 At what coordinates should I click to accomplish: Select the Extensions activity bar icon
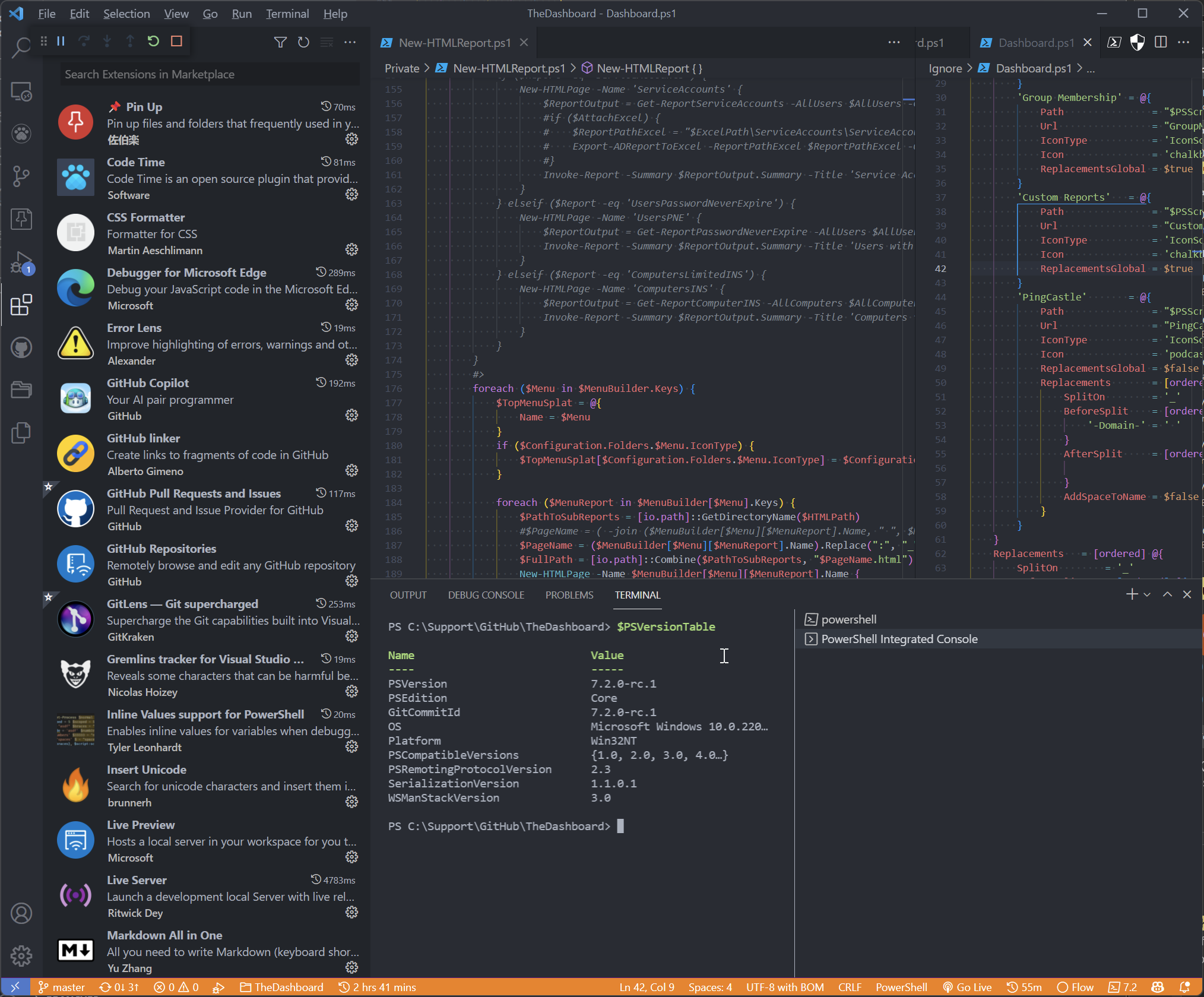tap(21, 305)
